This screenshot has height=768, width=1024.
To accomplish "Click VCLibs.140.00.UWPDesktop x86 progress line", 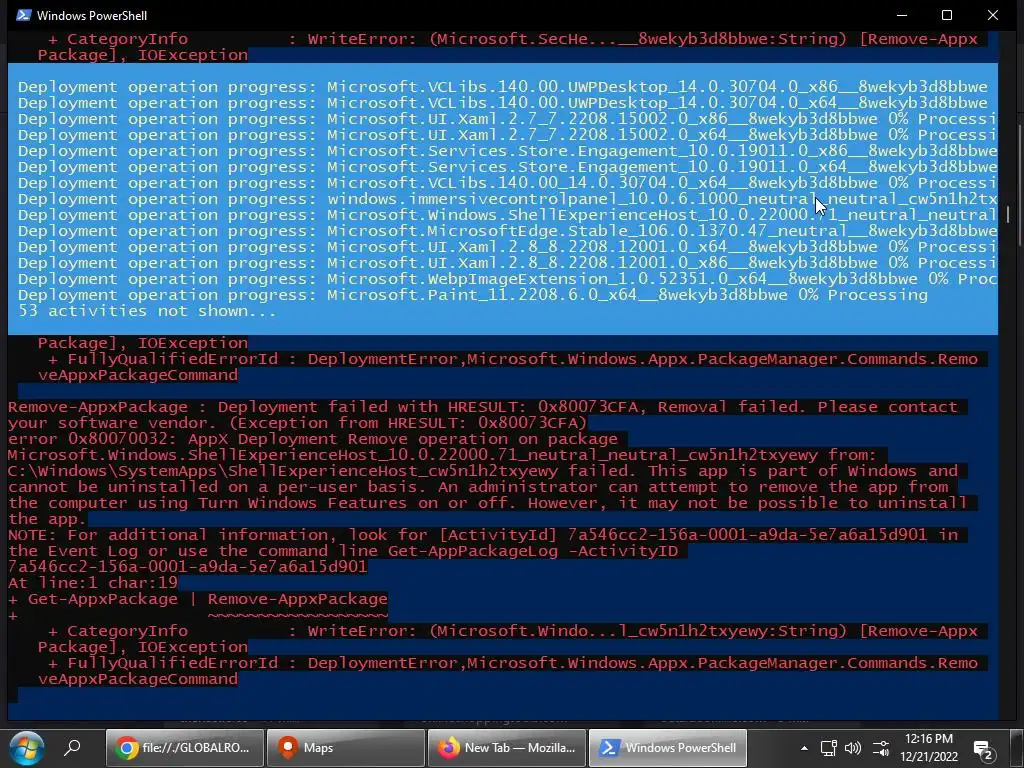I will click(x=502, y=87).
